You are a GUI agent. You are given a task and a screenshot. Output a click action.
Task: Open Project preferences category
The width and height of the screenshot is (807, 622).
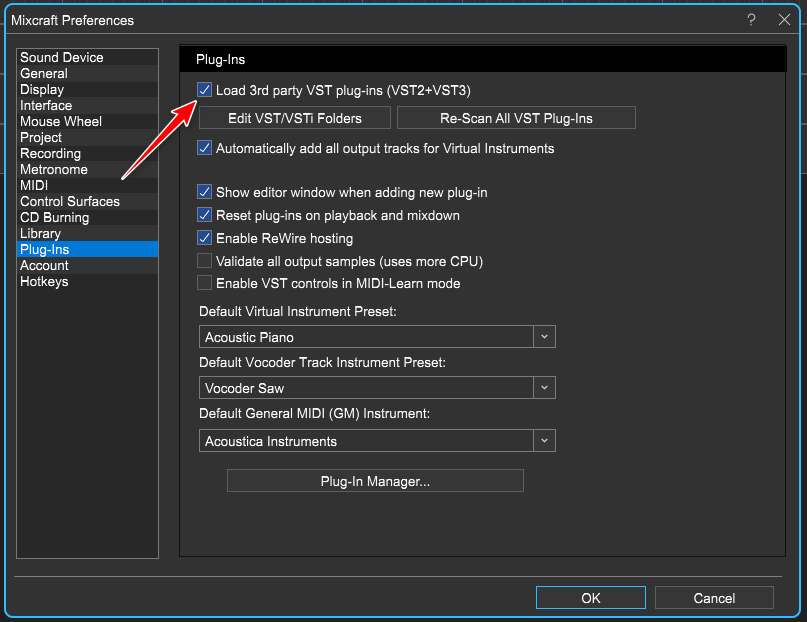coord(87,137)
